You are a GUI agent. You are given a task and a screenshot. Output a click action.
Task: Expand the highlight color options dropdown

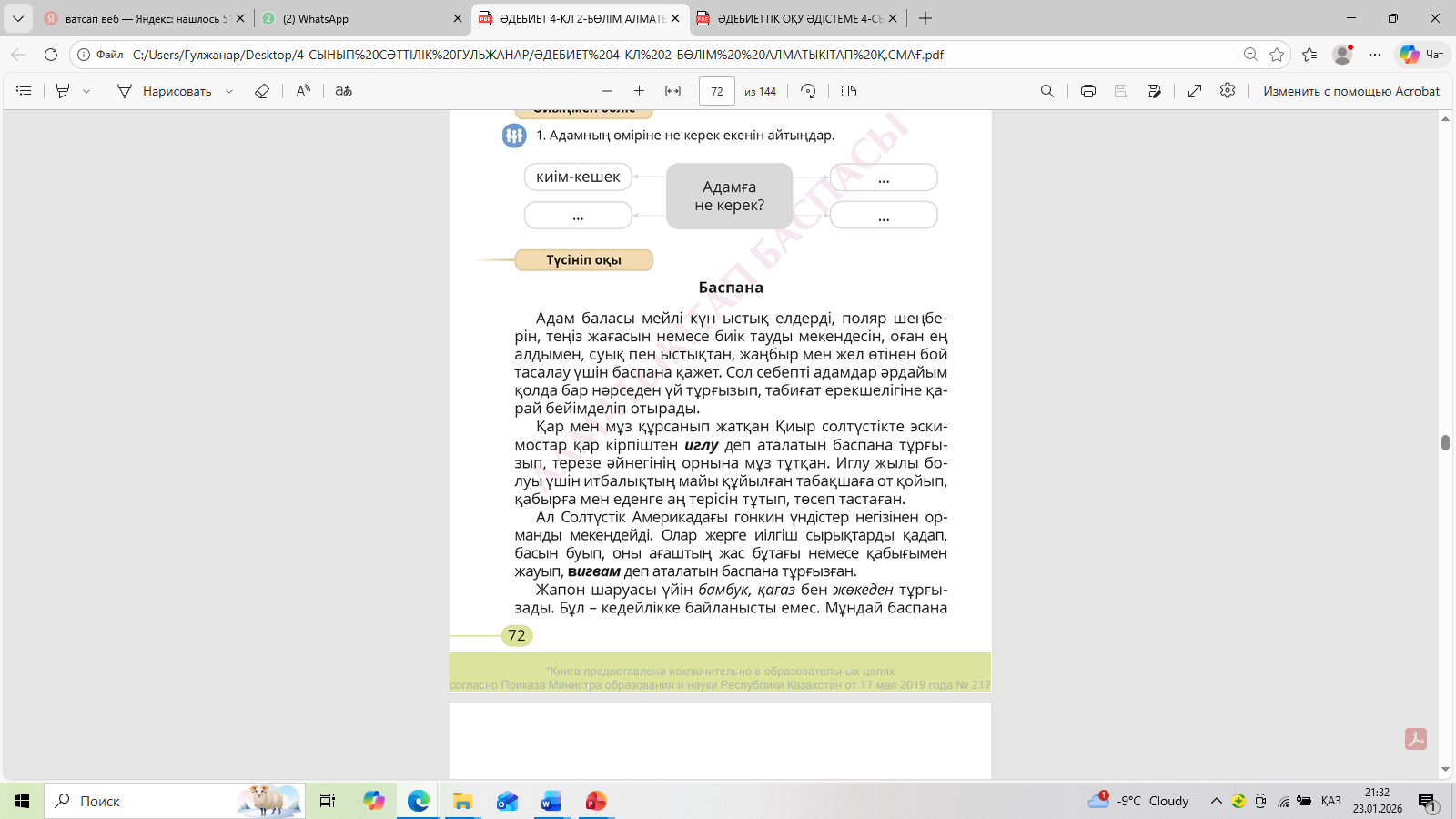point(86,91)
